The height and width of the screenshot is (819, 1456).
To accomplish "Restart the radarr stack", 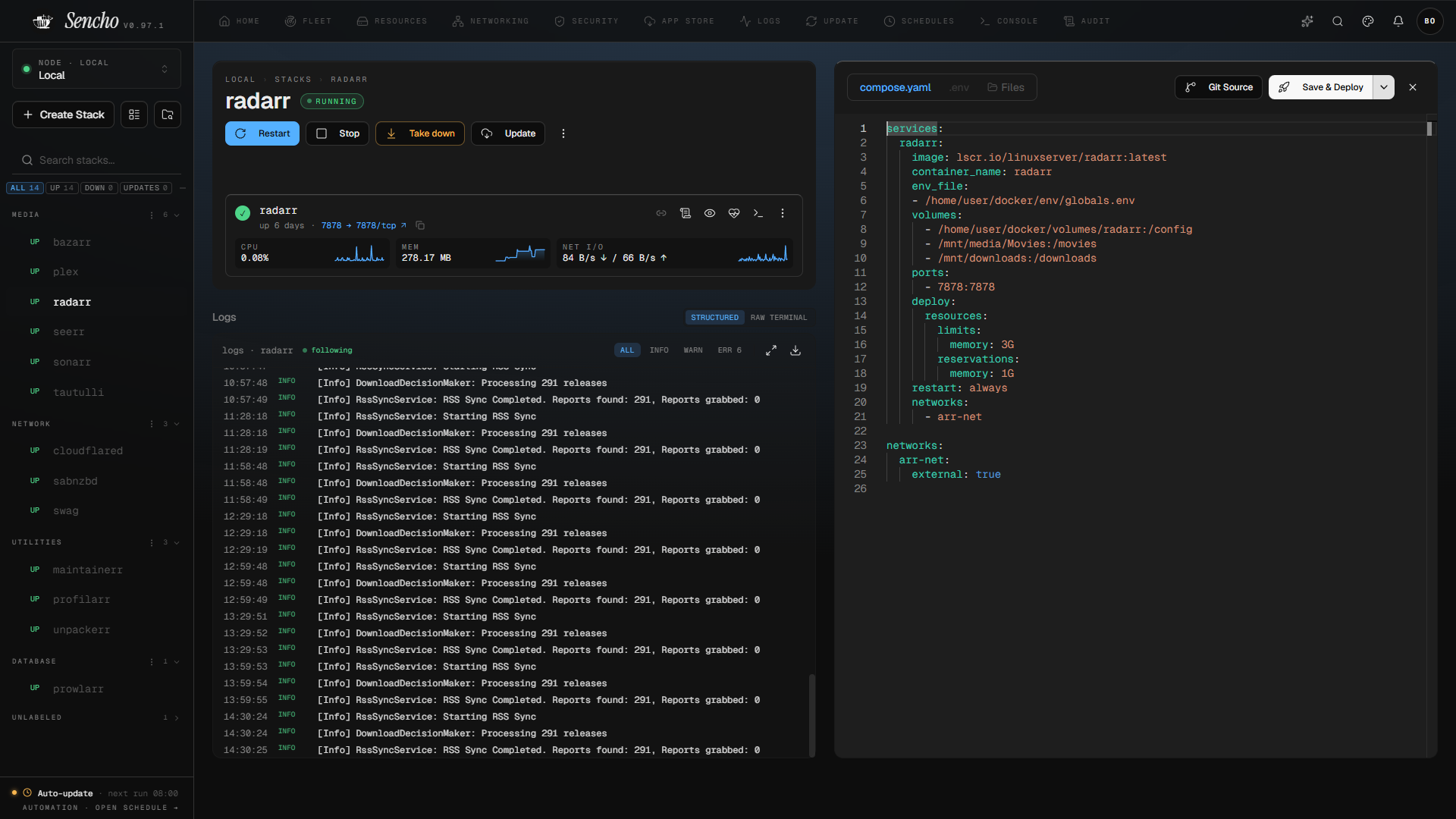I will 262,133.
